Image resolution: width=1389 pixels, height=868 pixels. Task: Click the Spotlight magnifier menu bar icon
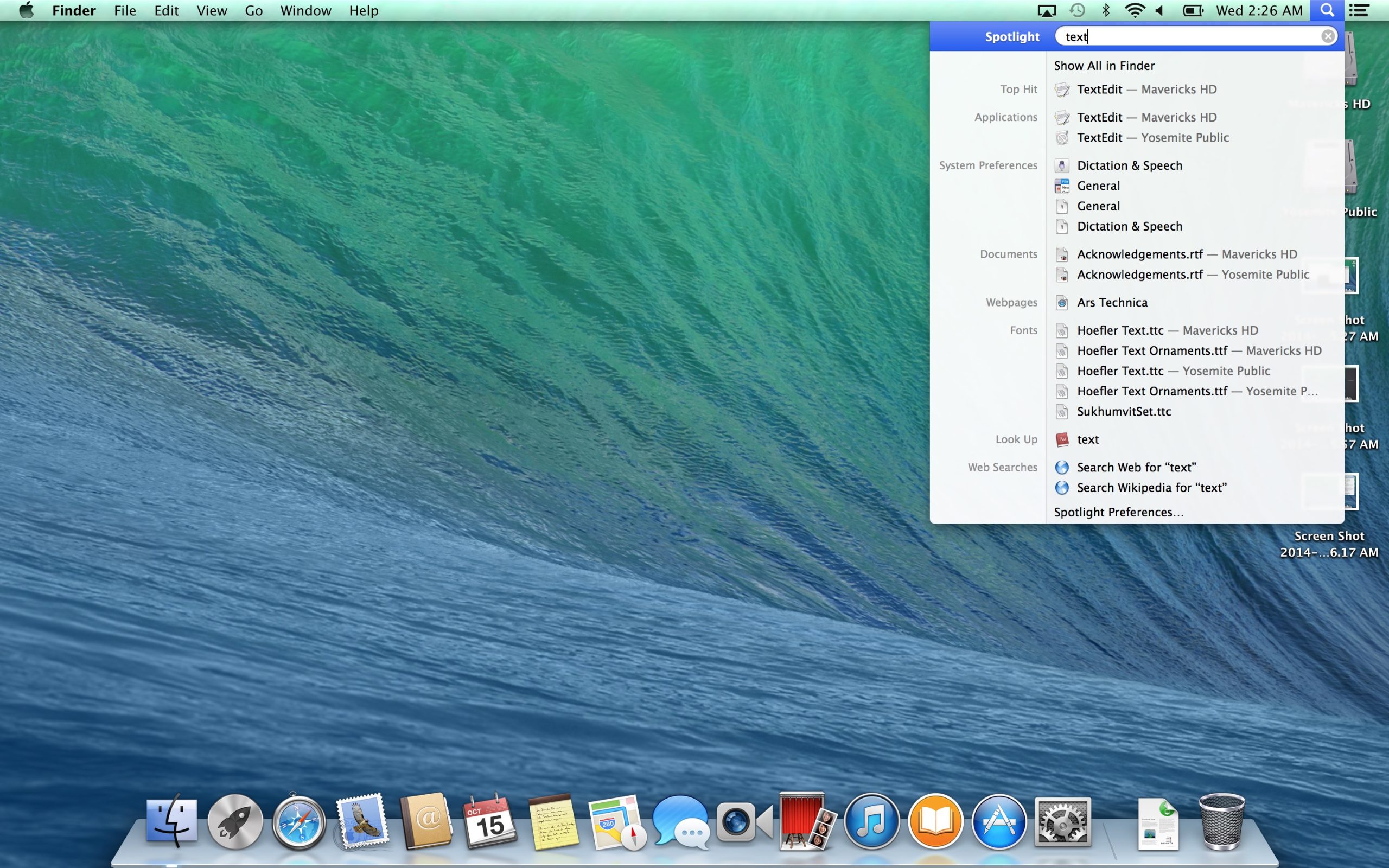[1327, 10]
